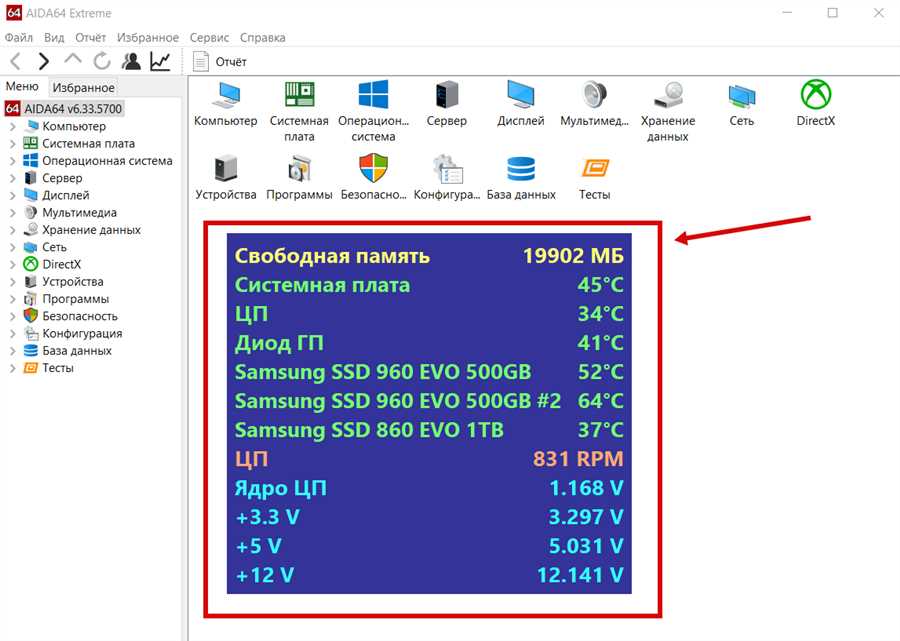
Task: Open the Конфигурация icon in the main panel
Action: tap(447, 177)
